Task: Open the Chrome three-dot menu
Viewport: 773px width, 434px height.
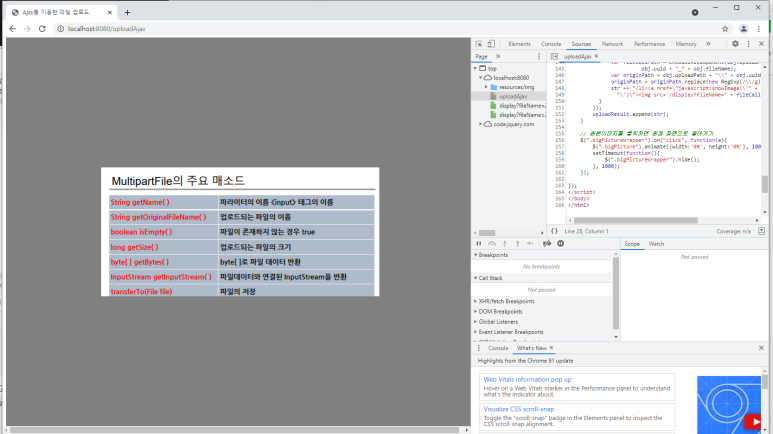Action: pos(759,29)
